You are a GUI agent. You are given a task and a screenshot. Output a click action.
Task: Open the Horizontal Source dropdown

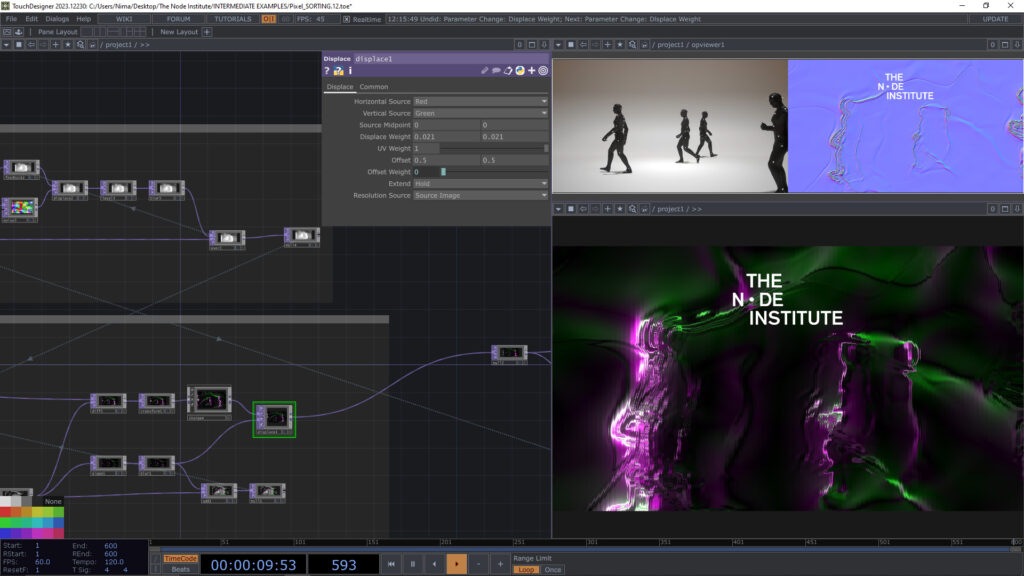click(480, 101)
